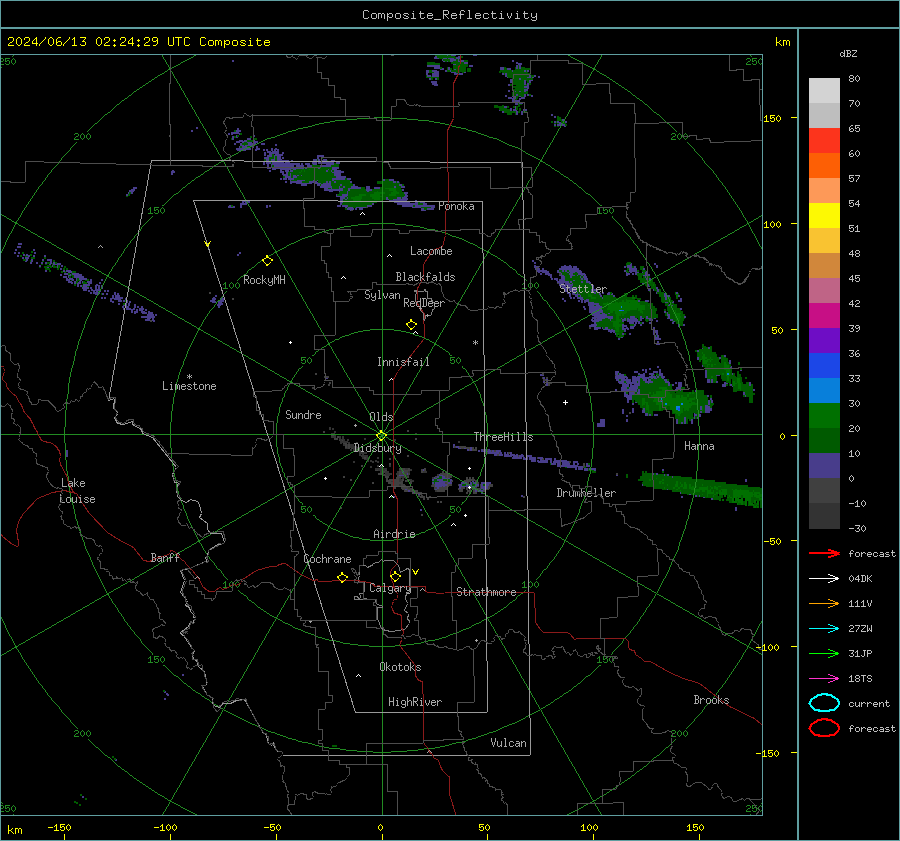900x841 pixels.
Task: Click the Drumheller city label
Action: 586,493
